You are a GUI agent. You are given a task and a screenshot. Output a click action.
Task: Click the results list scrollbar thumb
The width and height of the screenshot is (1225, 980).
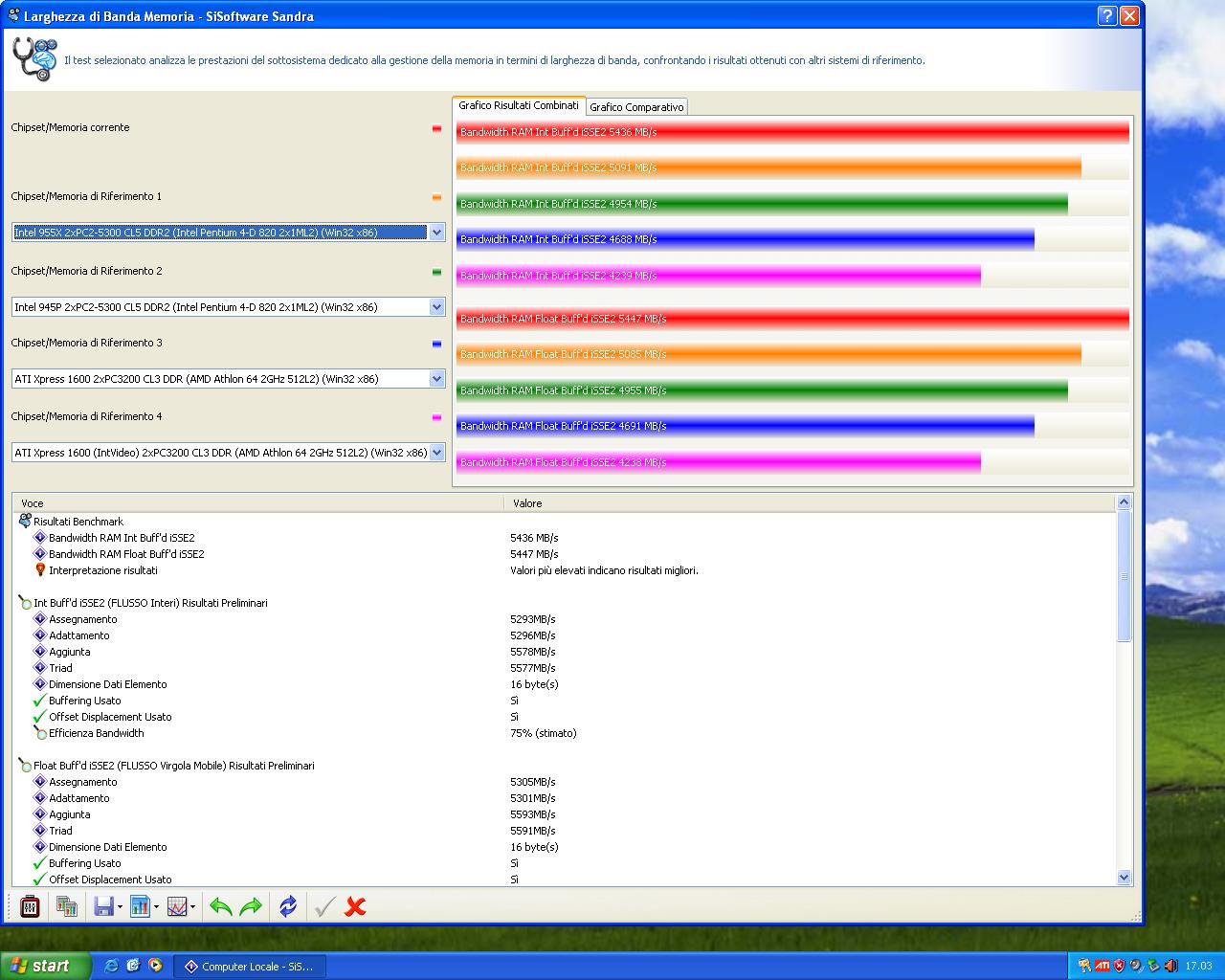point(1125,575)
